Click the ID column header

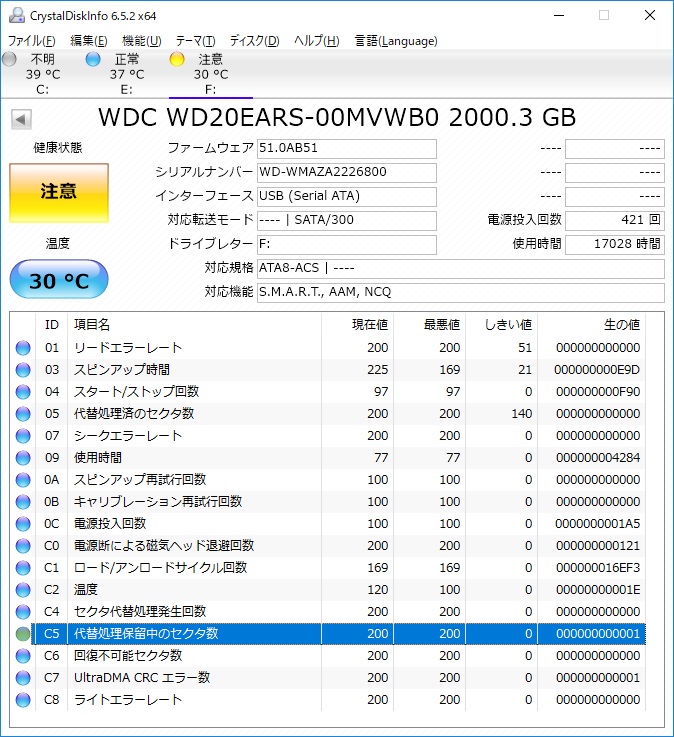pyautogui.click(x=52, y=325)
